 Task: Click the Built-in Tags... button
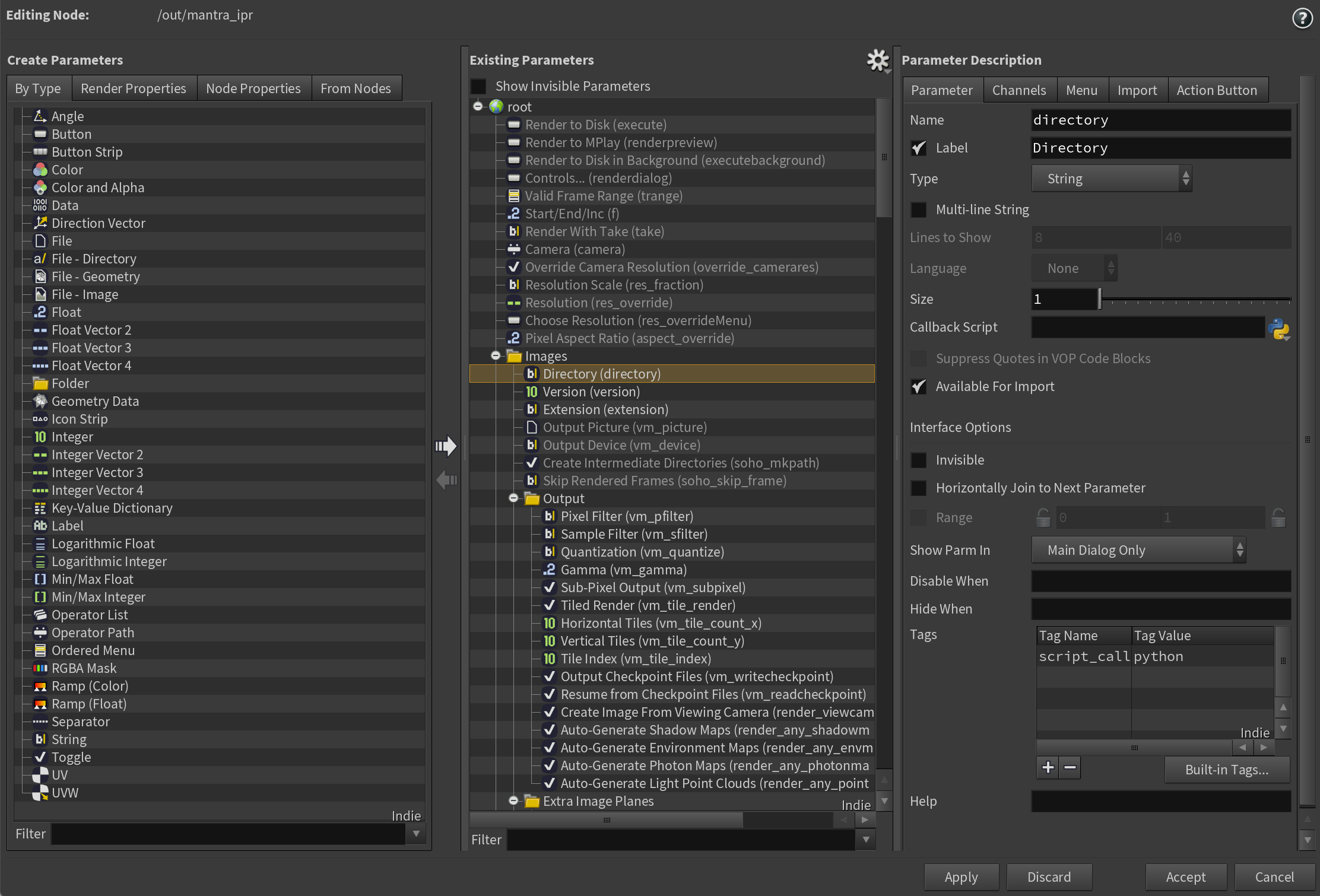1226,770
